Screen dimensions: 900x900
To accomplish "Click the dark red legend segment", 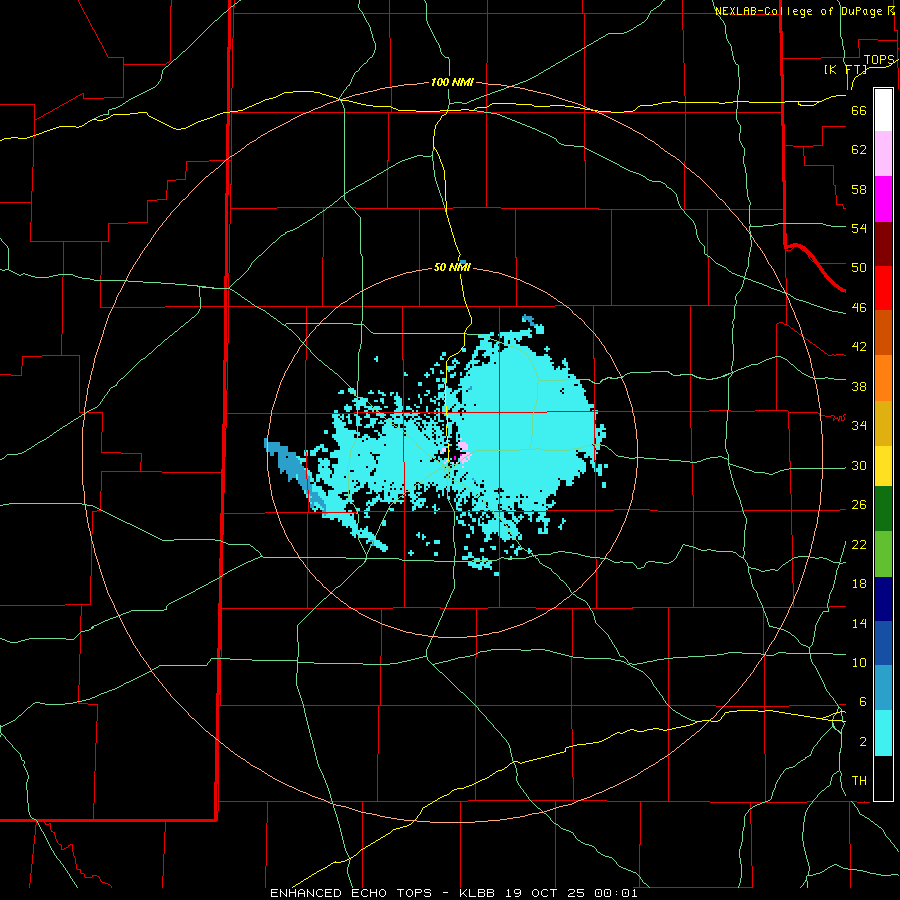I will point(883,244).
